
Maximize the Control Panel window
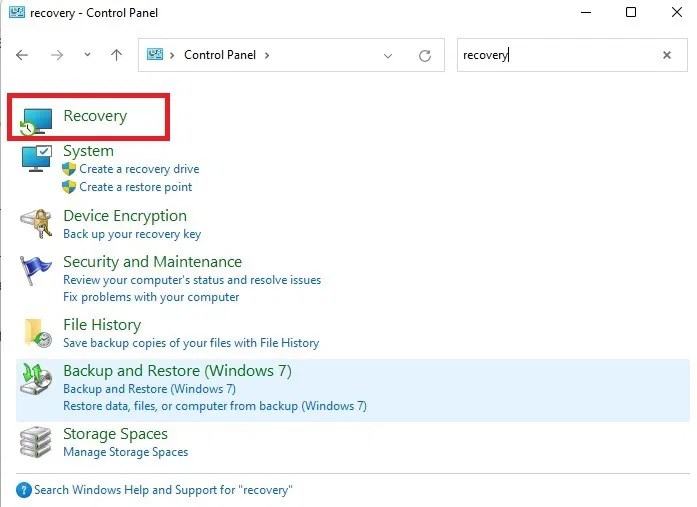631,12
